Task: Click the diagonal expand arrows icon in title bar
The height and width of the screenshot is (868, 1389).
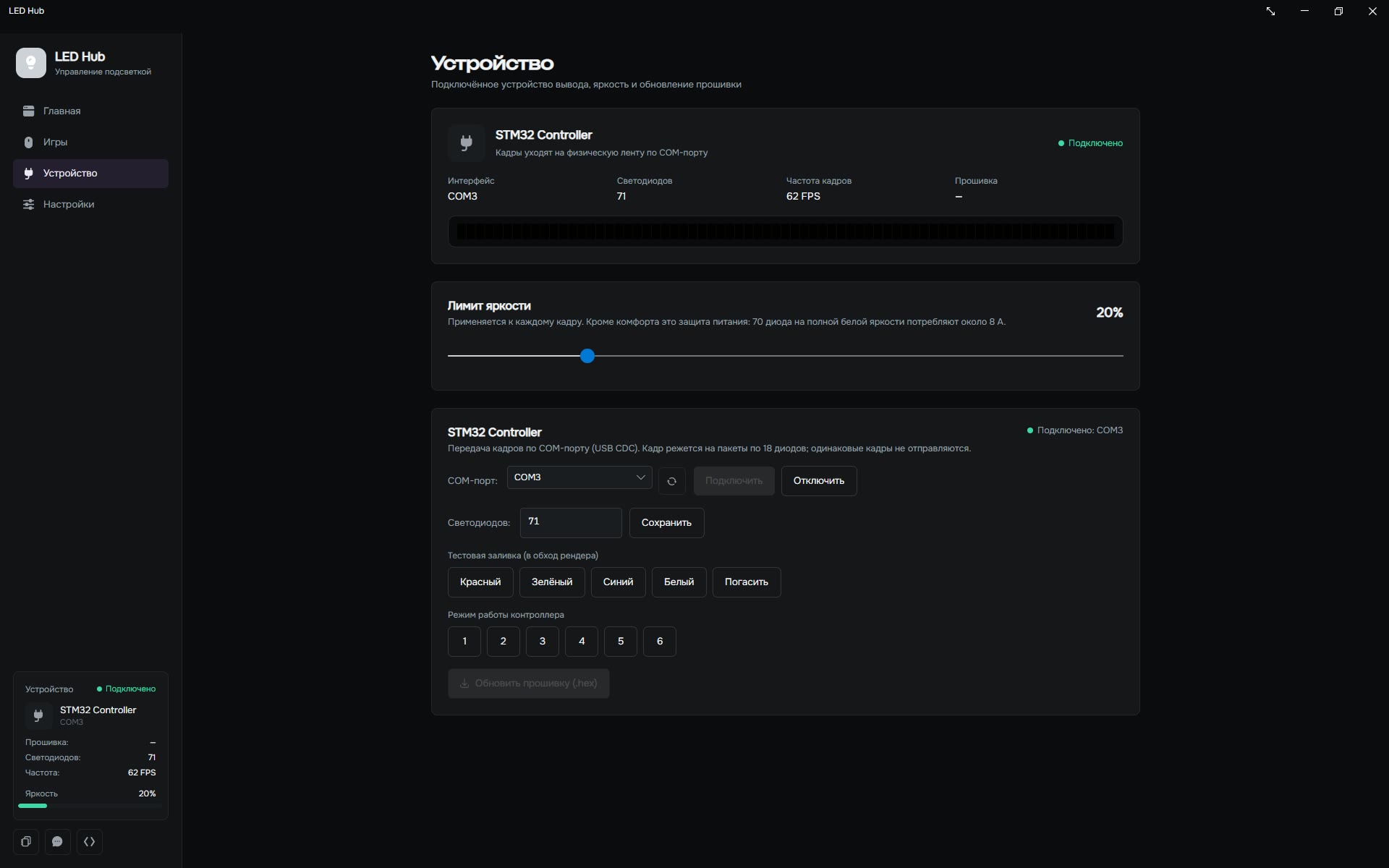Action: click(x=1270, y=11)
